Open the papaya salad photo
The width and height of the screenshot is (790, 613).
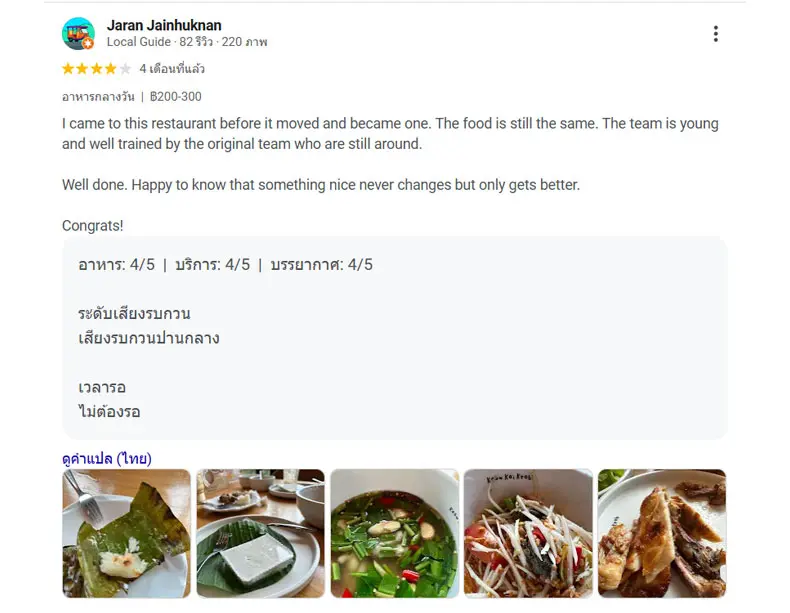528,533
